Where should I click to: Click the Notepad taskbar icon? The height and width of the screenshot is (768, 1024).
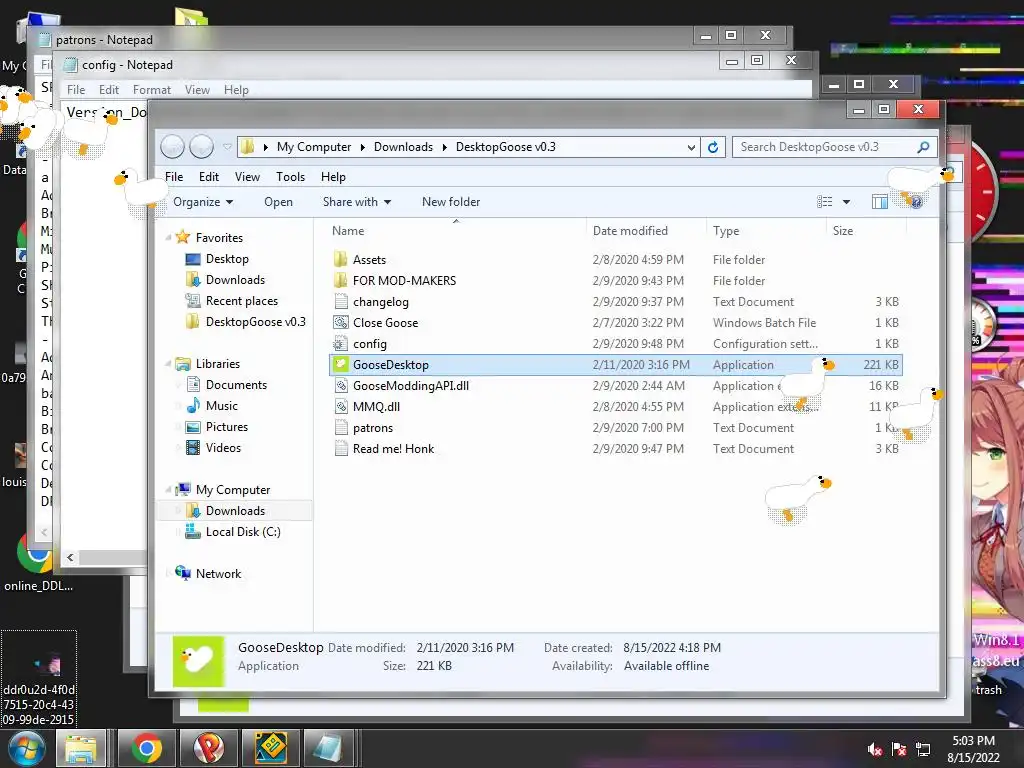(x=328, y=748)
